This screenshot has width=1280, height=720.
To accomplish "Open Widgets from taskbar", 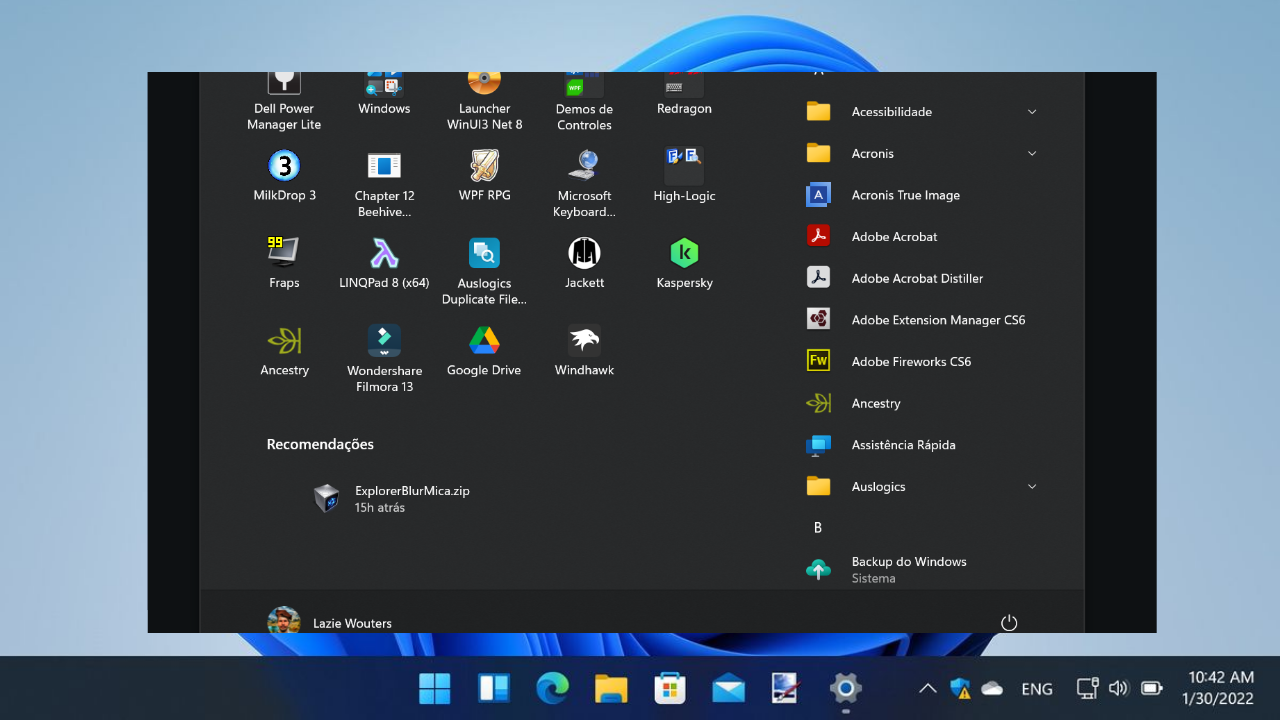I will click(x=494, y=688).
